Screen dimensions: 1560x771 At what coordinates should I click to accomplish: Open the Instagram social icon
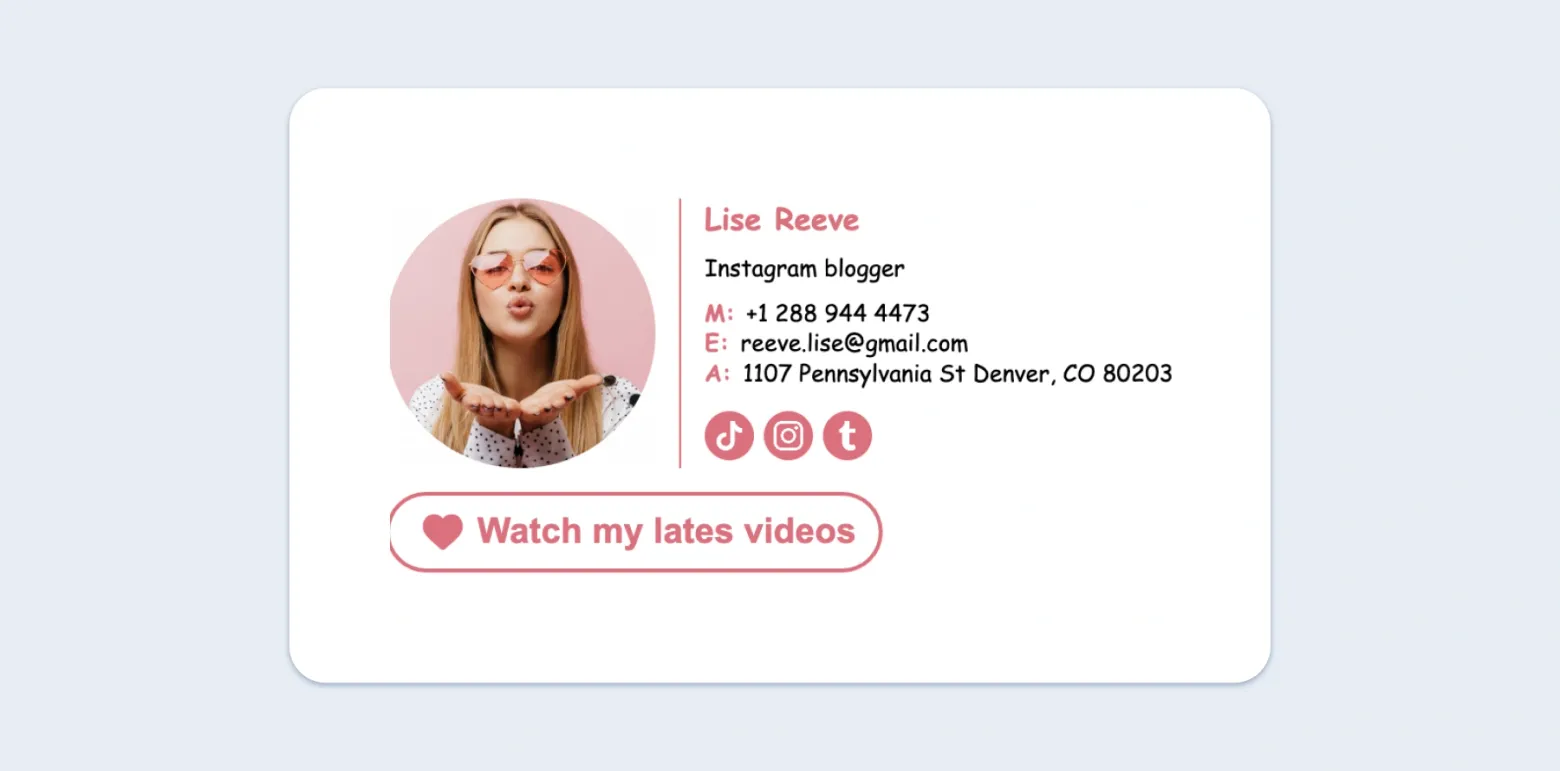788,436
